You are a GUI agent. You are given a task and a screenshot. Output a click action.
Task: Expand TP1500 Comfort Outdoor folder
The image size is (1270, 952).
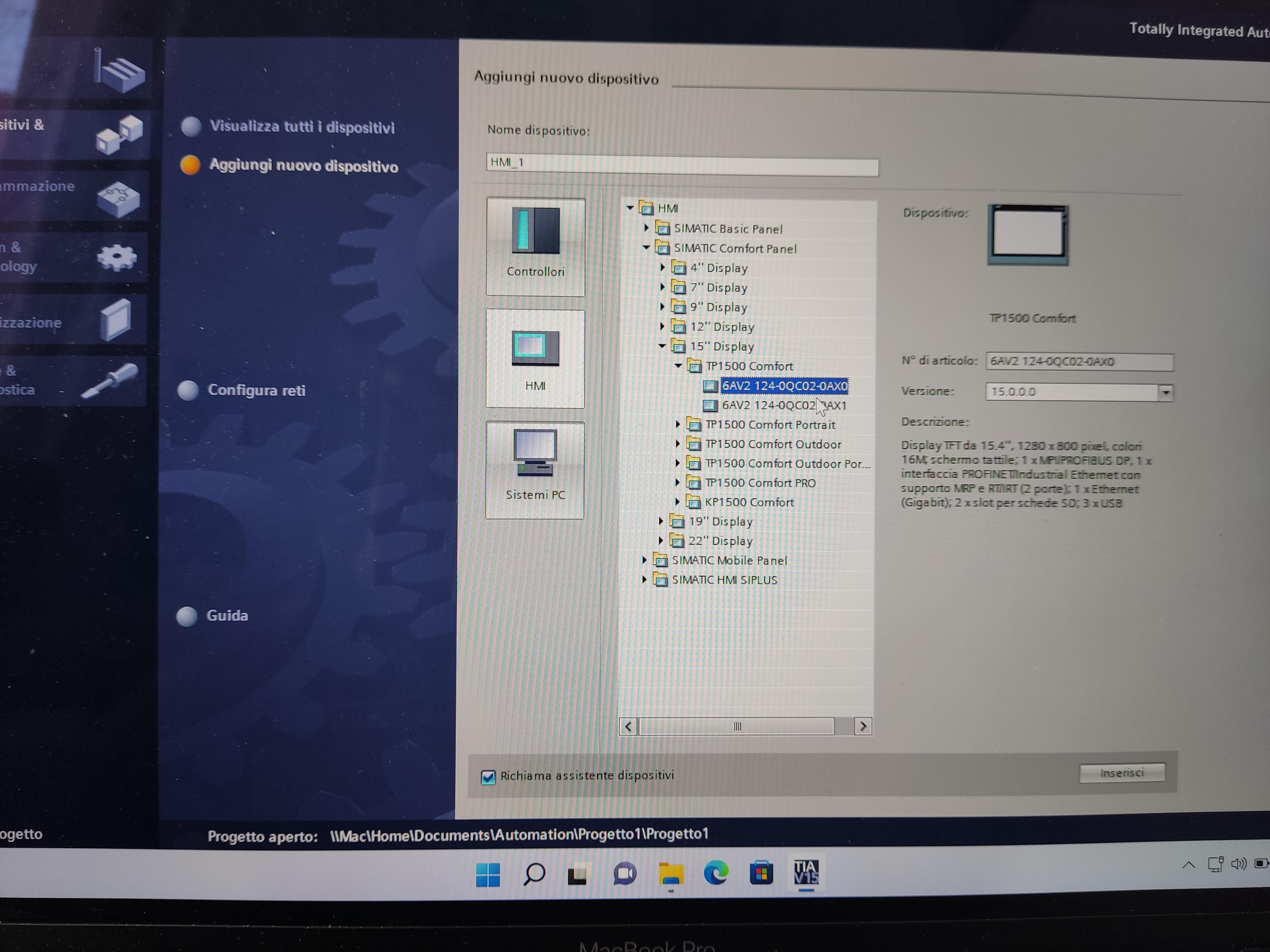pyautogui.click(x=678, y=444)
